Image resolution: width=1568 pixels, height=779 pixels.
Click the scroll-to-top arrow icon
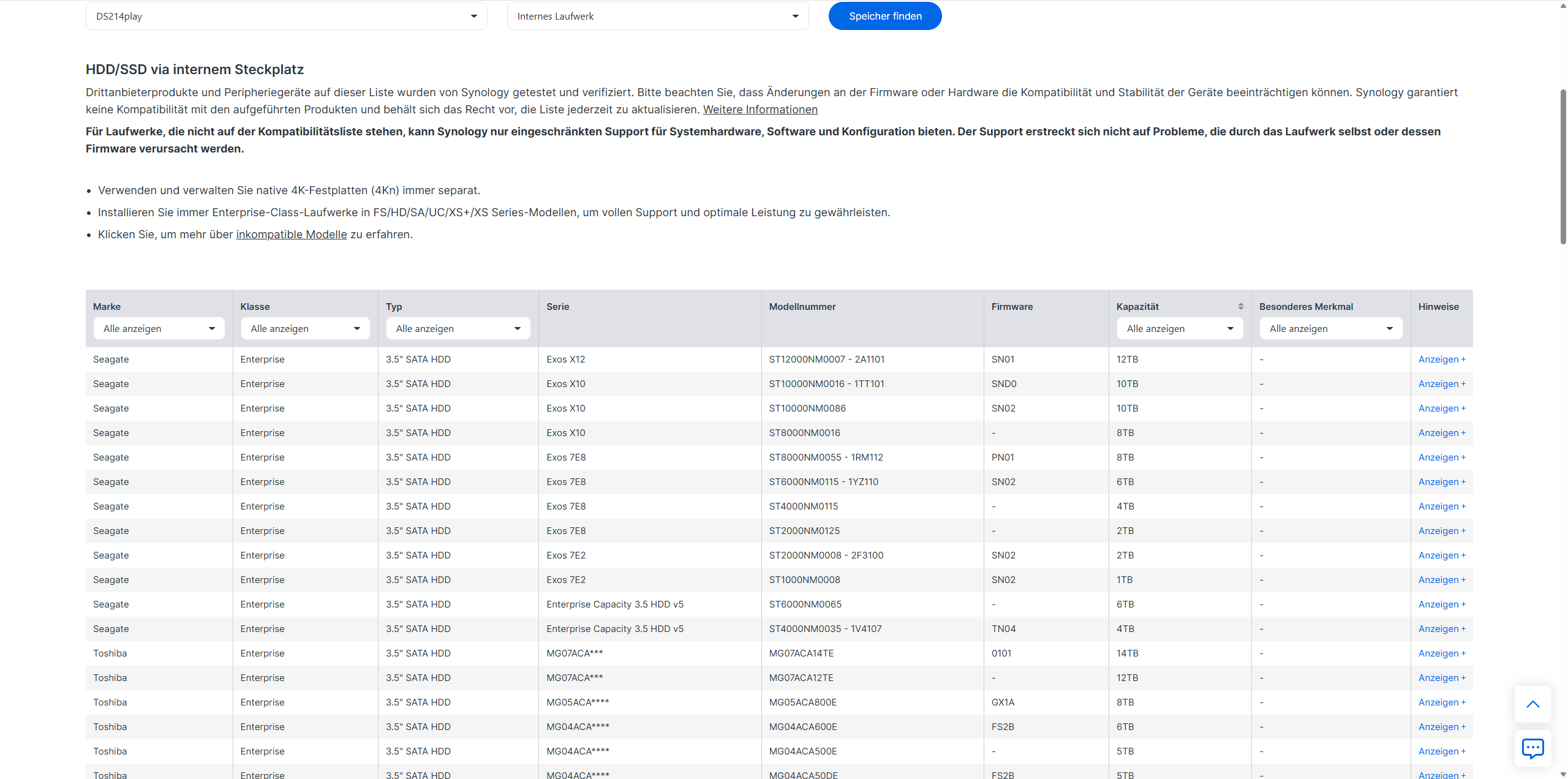1532,704
